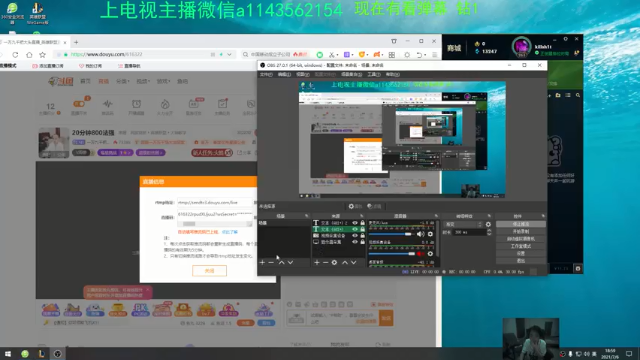Open the scene transition type dropdown

tap(464, 224)
